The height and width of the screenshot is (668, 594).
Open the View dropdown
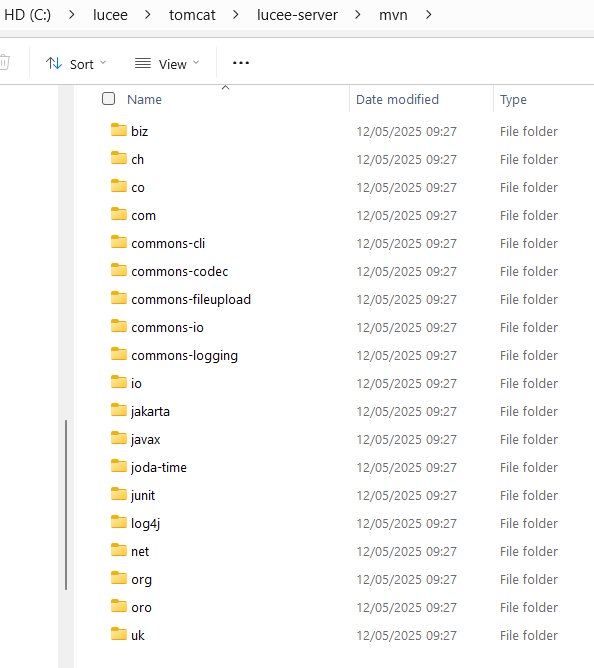pos(167,64)
